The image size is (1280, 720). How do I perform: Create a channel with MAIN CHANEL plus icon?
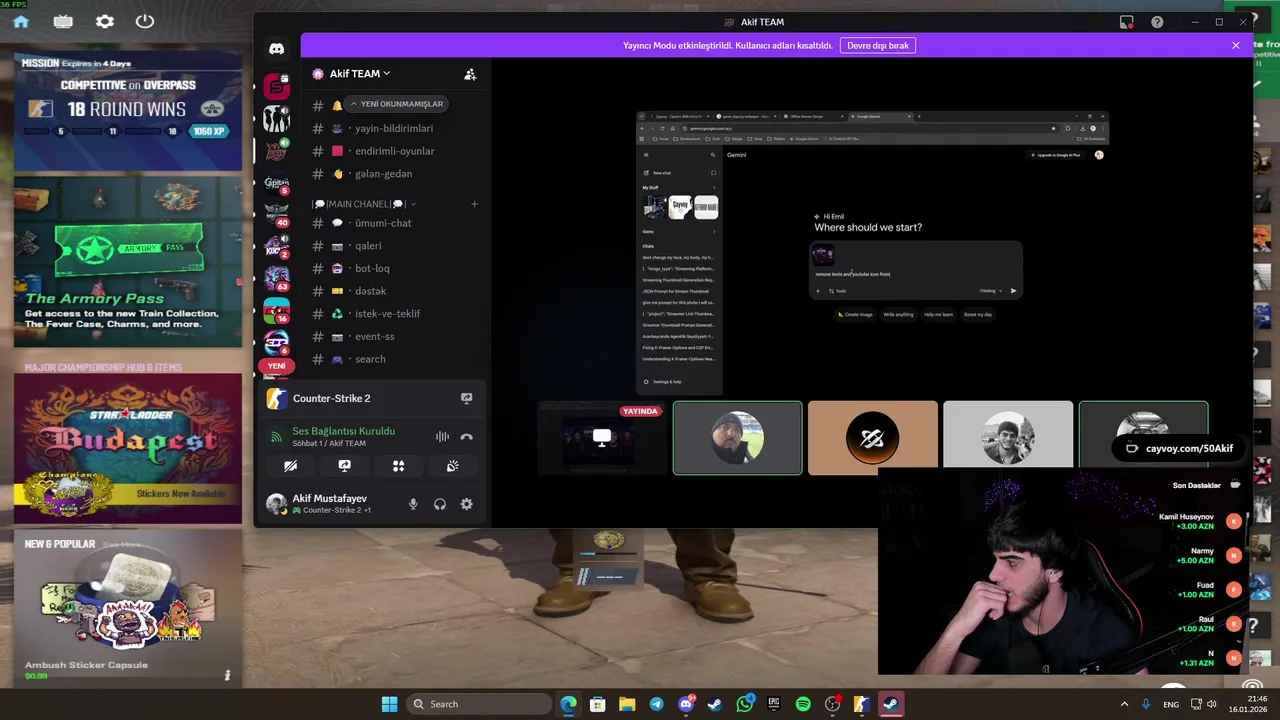(474, 204)
